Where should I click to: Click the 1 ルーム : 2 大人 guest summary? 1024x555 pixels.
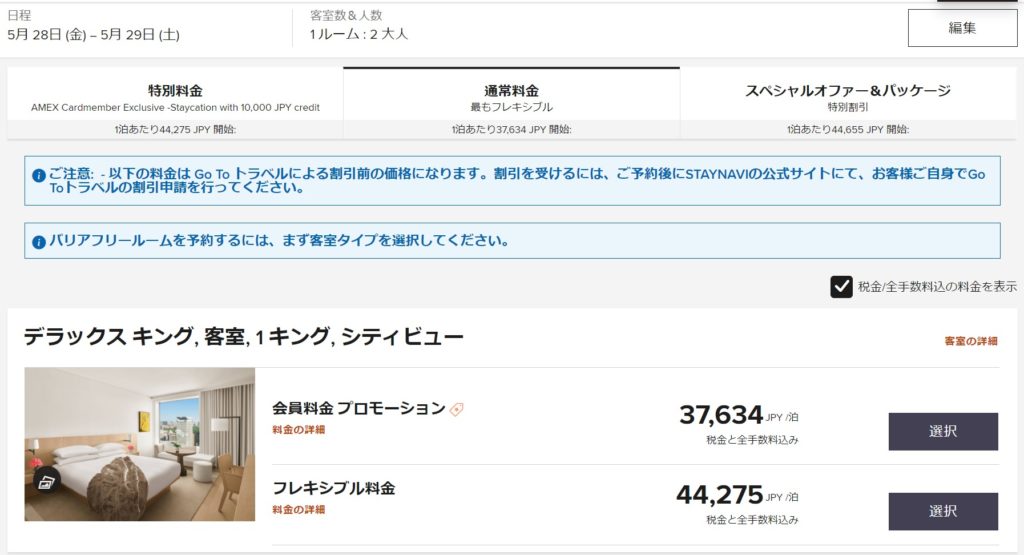[x=358, y=34]
